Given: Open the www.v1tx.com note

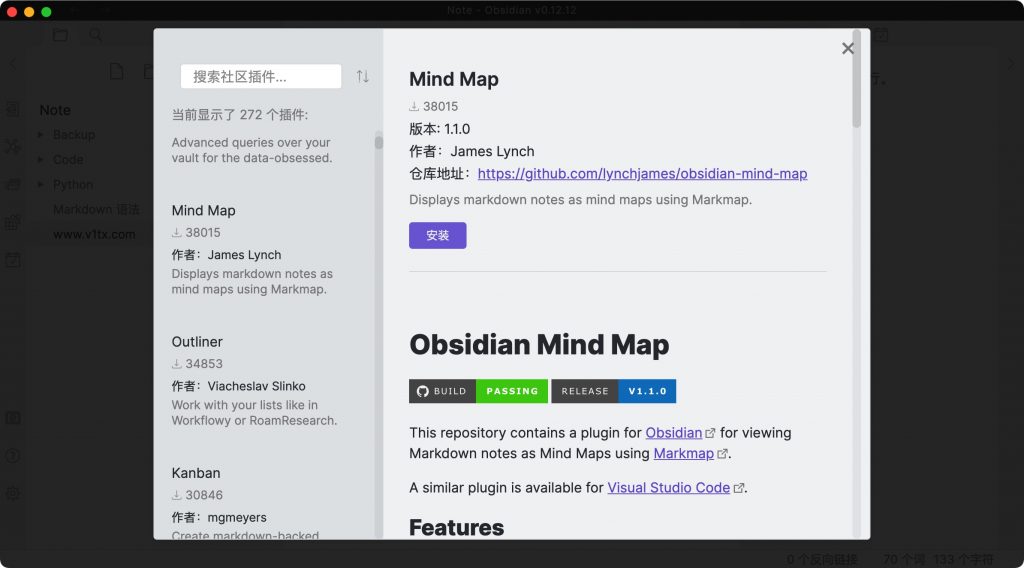Looking at the screenshot, I should 94,234.
